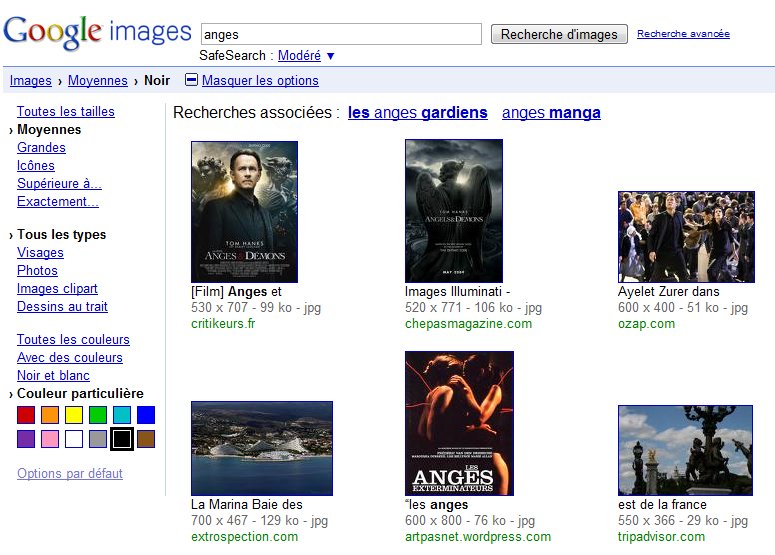
Task: Open the SafeSearch dropdown arrow
Action: (x=331, y=56)
